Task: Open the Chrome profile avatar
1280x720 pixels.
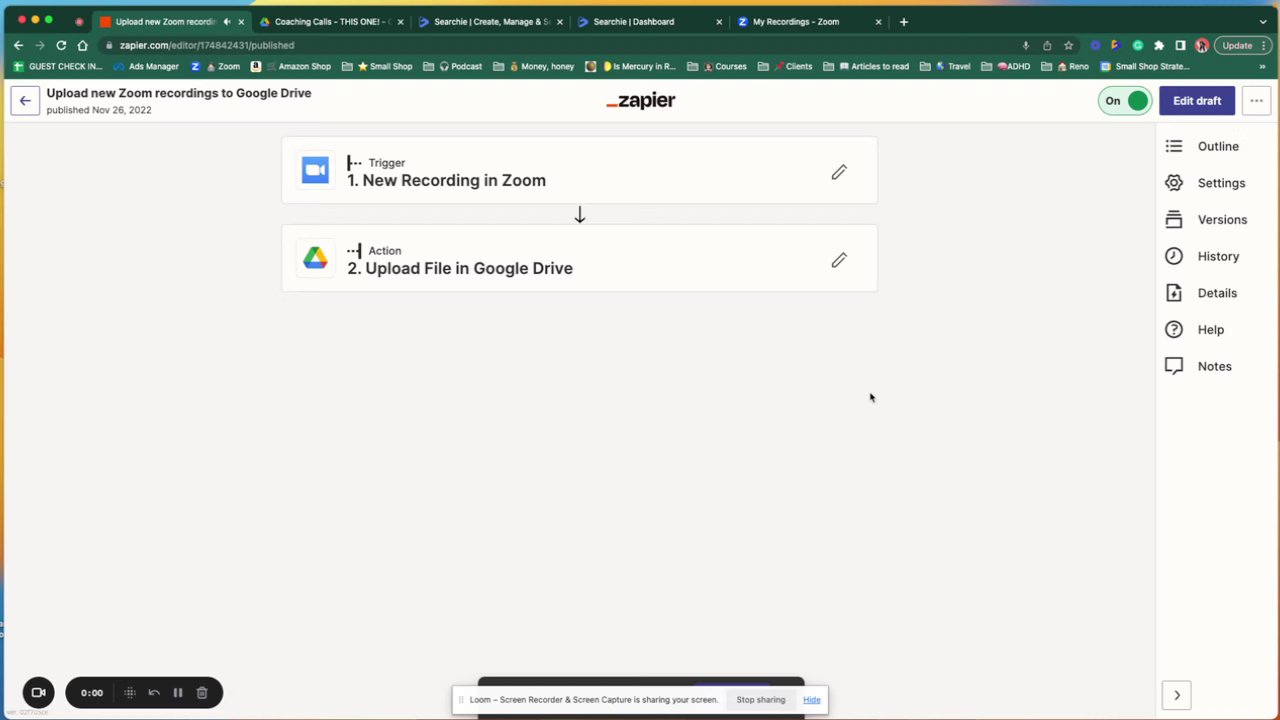Action: [1202, 45]
